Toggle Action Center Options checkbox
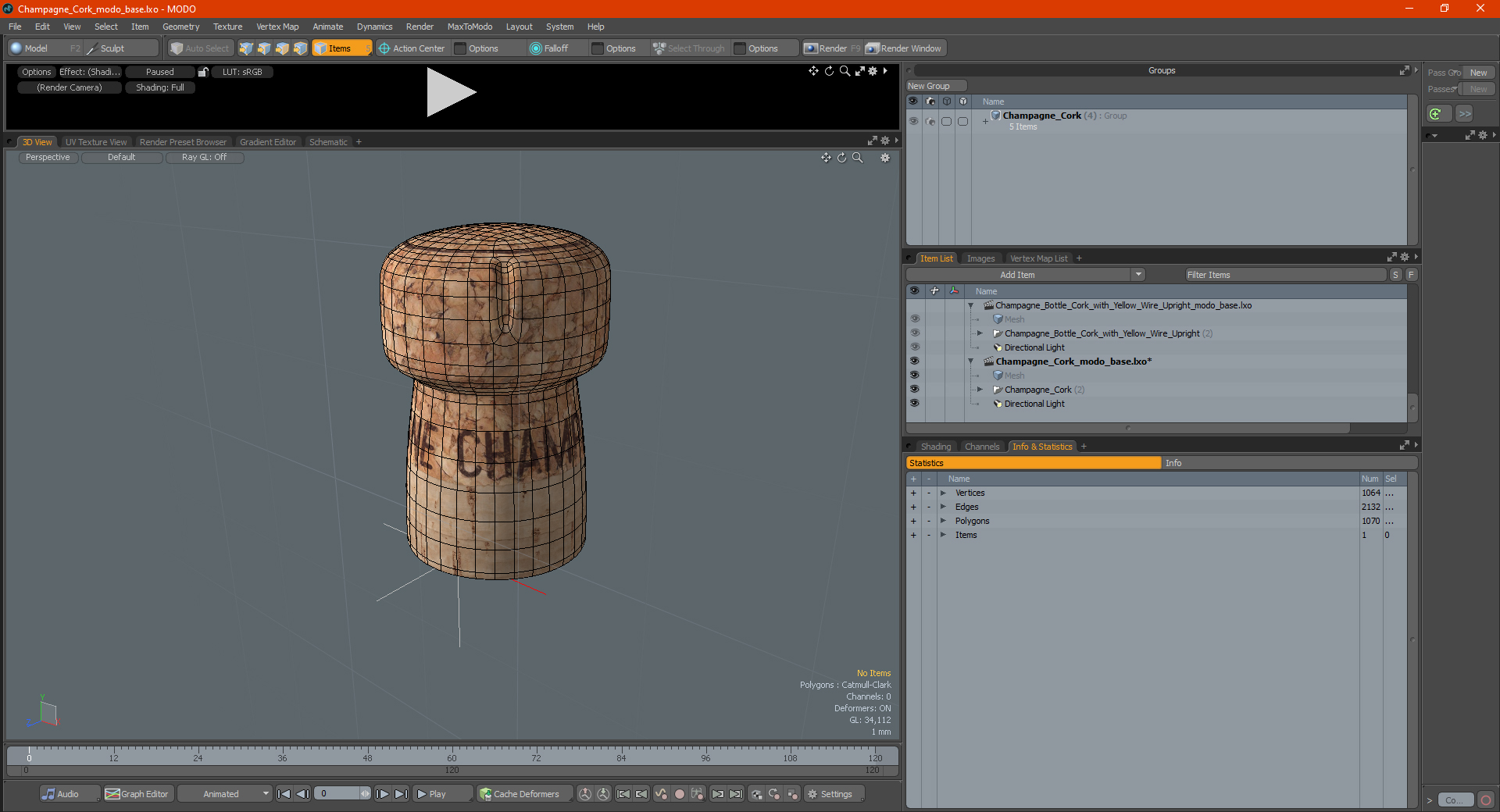 pyautogui.click(x=461, y=48)
